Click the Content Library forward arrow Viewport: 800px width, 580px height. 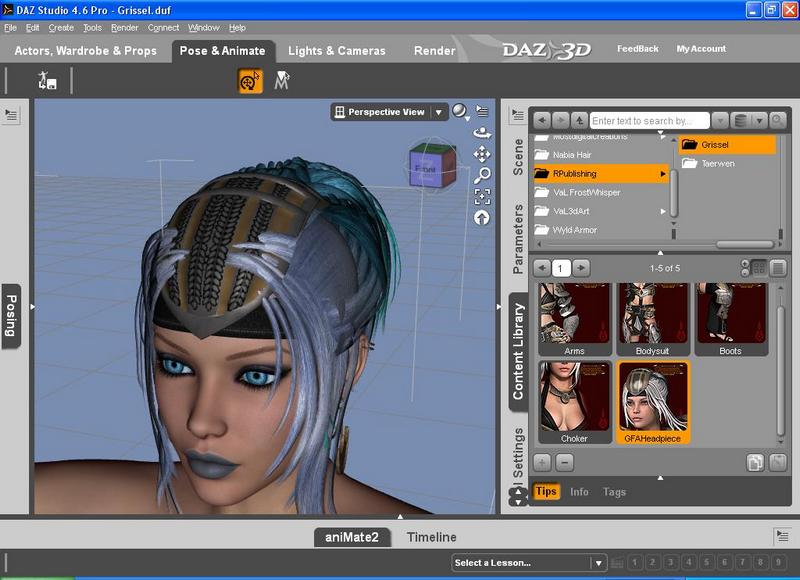[560, 121]
